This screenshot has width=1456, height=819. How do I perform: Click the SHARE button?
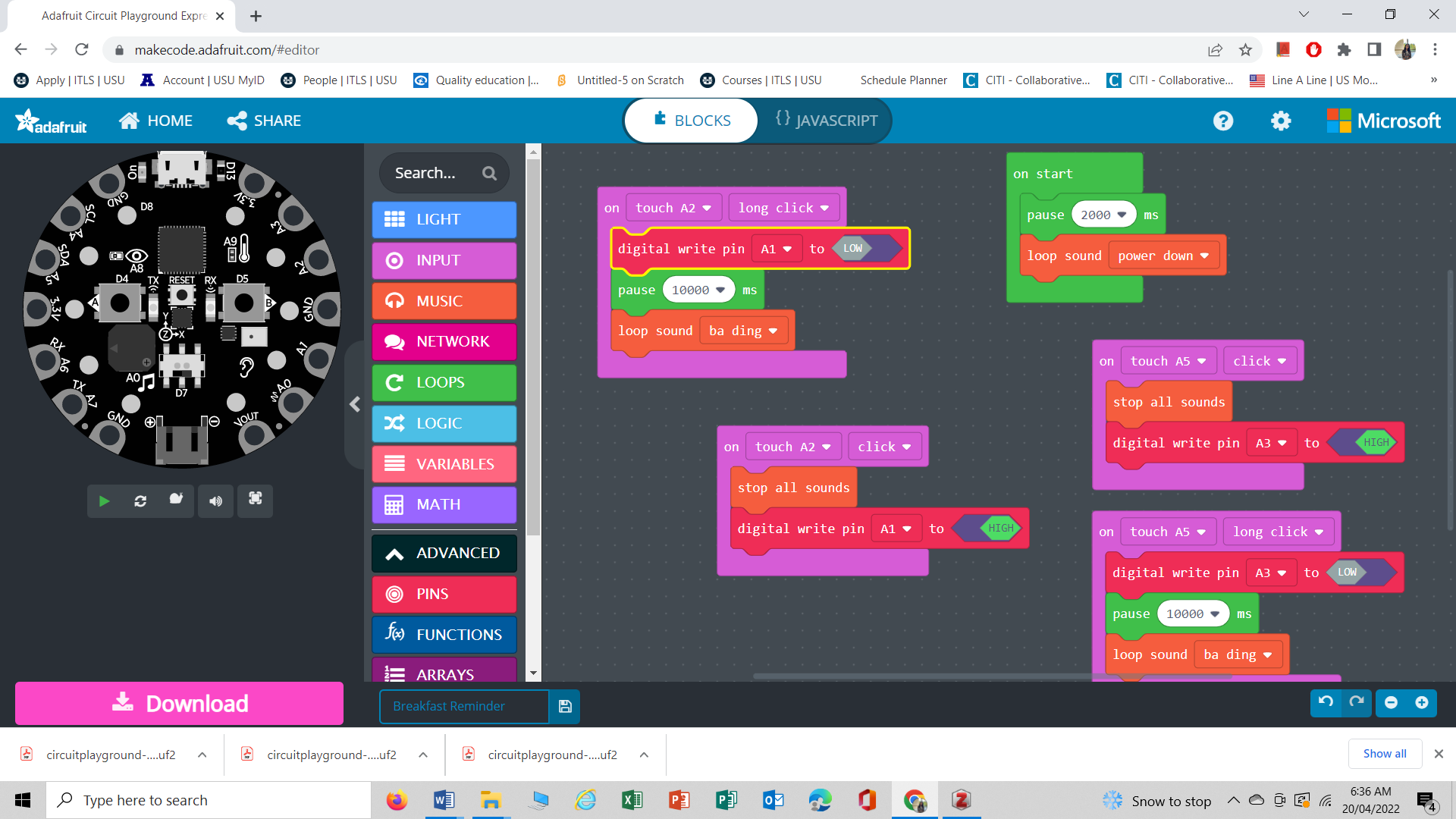264,121
